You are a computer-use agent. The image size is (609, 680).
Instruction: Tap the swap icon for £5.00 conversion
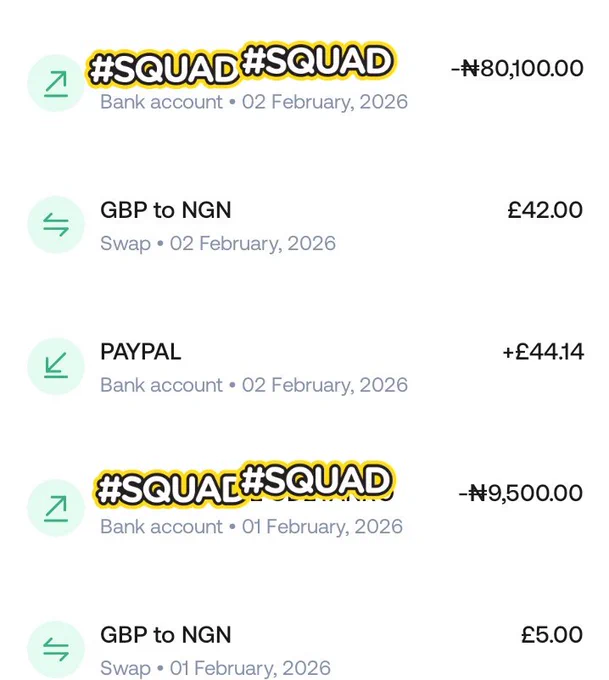pyautogui.click(x=56, y=649)
